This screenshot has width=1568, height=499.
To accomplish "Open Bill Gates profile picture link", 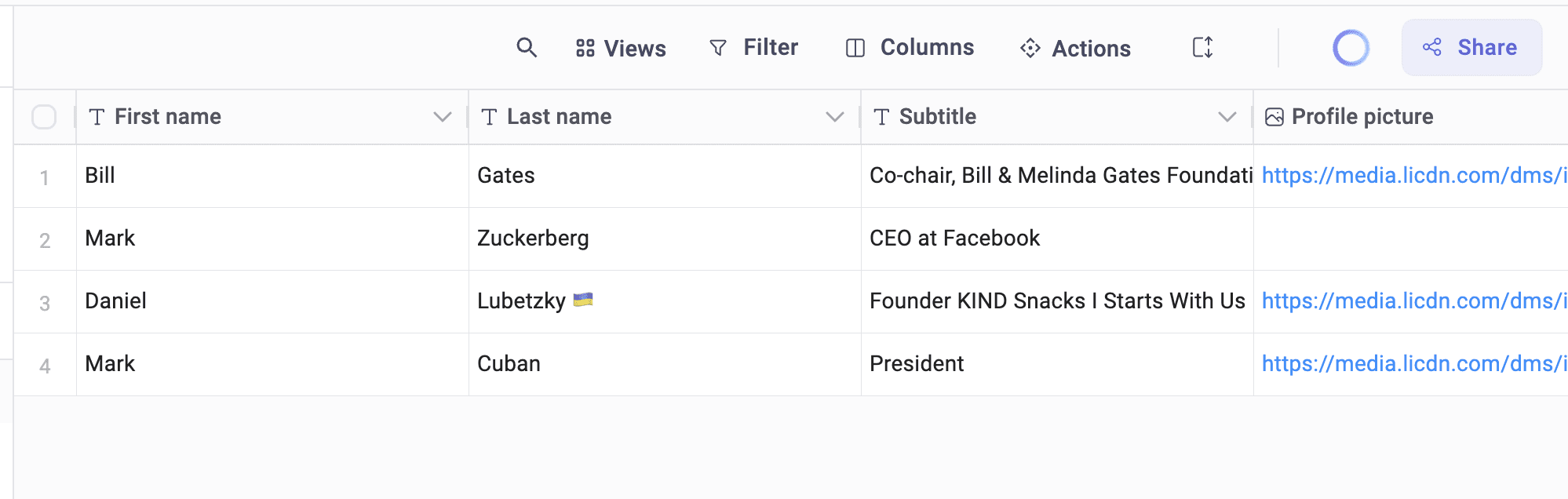I will (1413, 176).
